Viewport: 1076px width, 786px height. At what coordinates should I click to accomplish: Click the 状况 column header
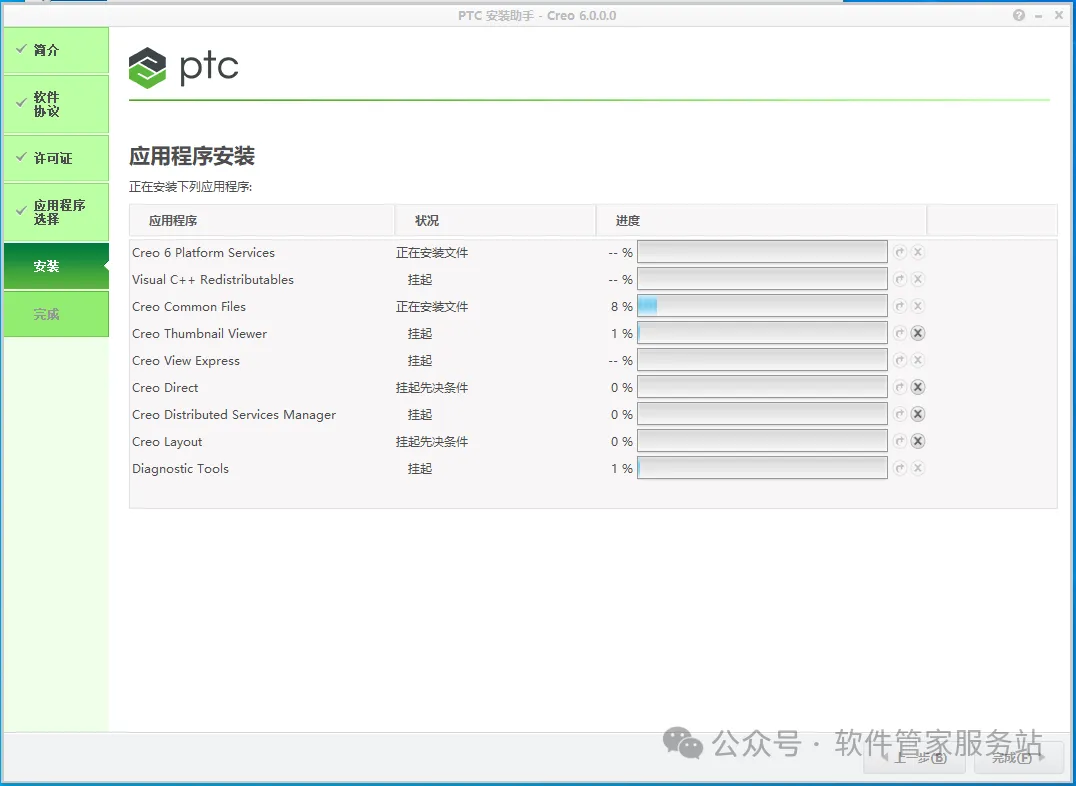495,220
